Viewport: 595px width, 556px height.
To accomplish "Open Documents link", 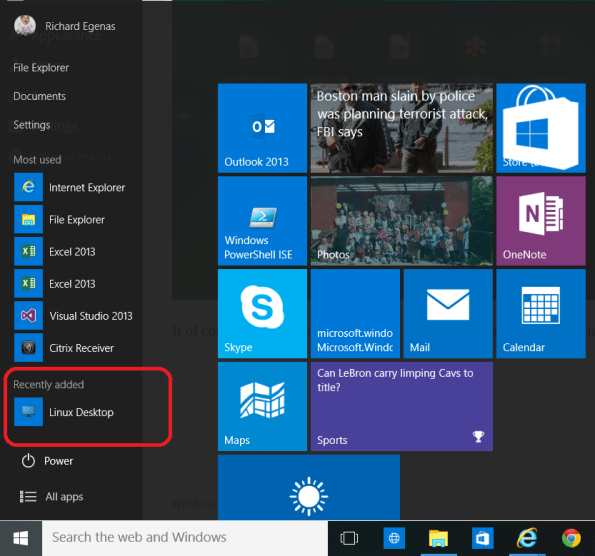I will 39,96.
